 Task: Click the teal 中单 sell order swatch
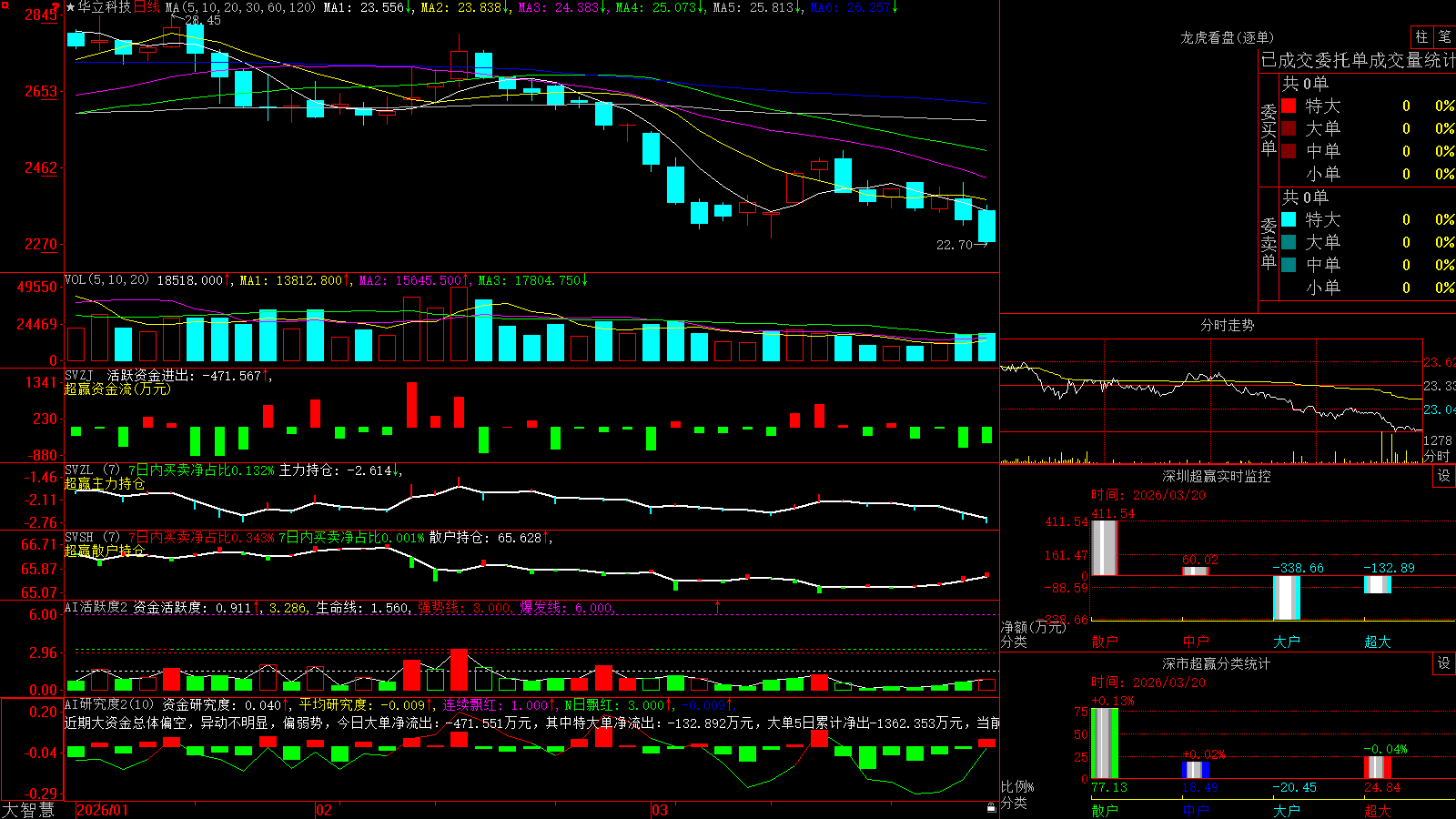(x=1289, y=265)
